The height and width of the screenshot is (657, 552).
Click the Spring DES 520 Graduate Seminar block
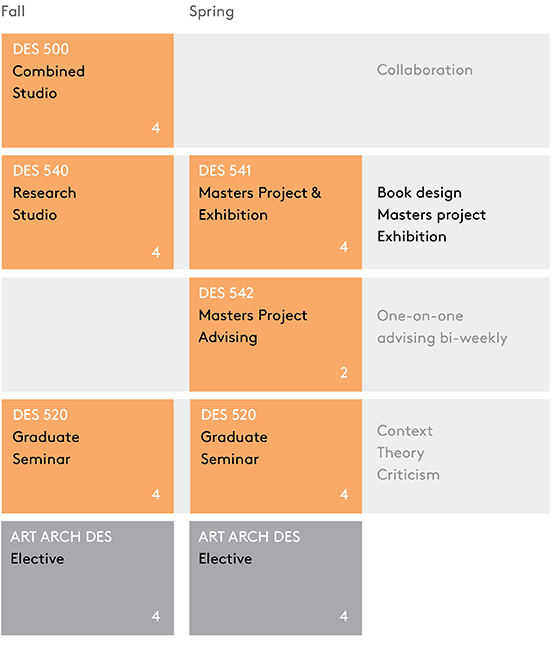click(x=276, y=456)
